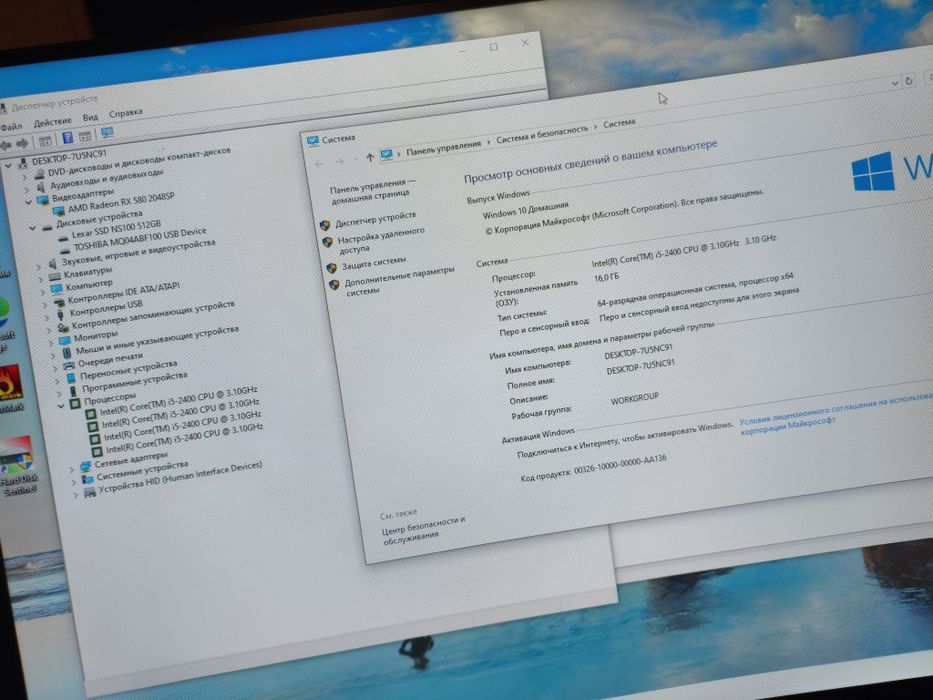933x700 pixels.
Task: Click the Windows 10 Домашняя edition text
Action: click(x=525, y=210)
